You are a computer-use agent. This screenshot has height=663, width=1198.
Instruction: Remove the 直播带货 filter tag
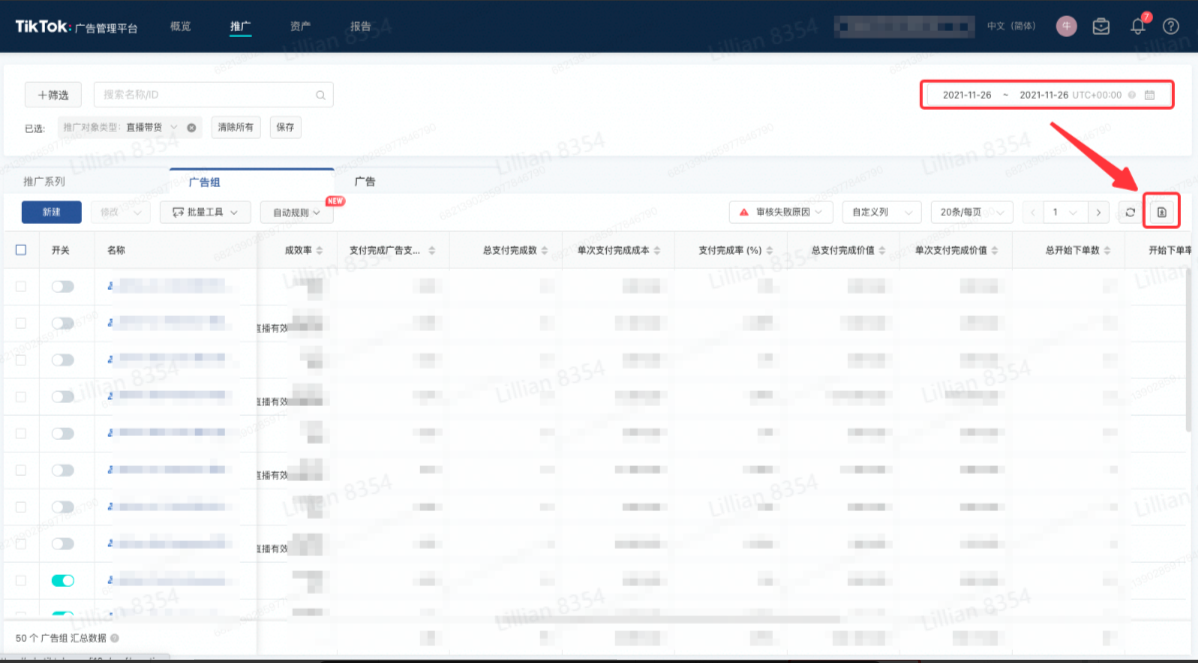tap(191, 128)
